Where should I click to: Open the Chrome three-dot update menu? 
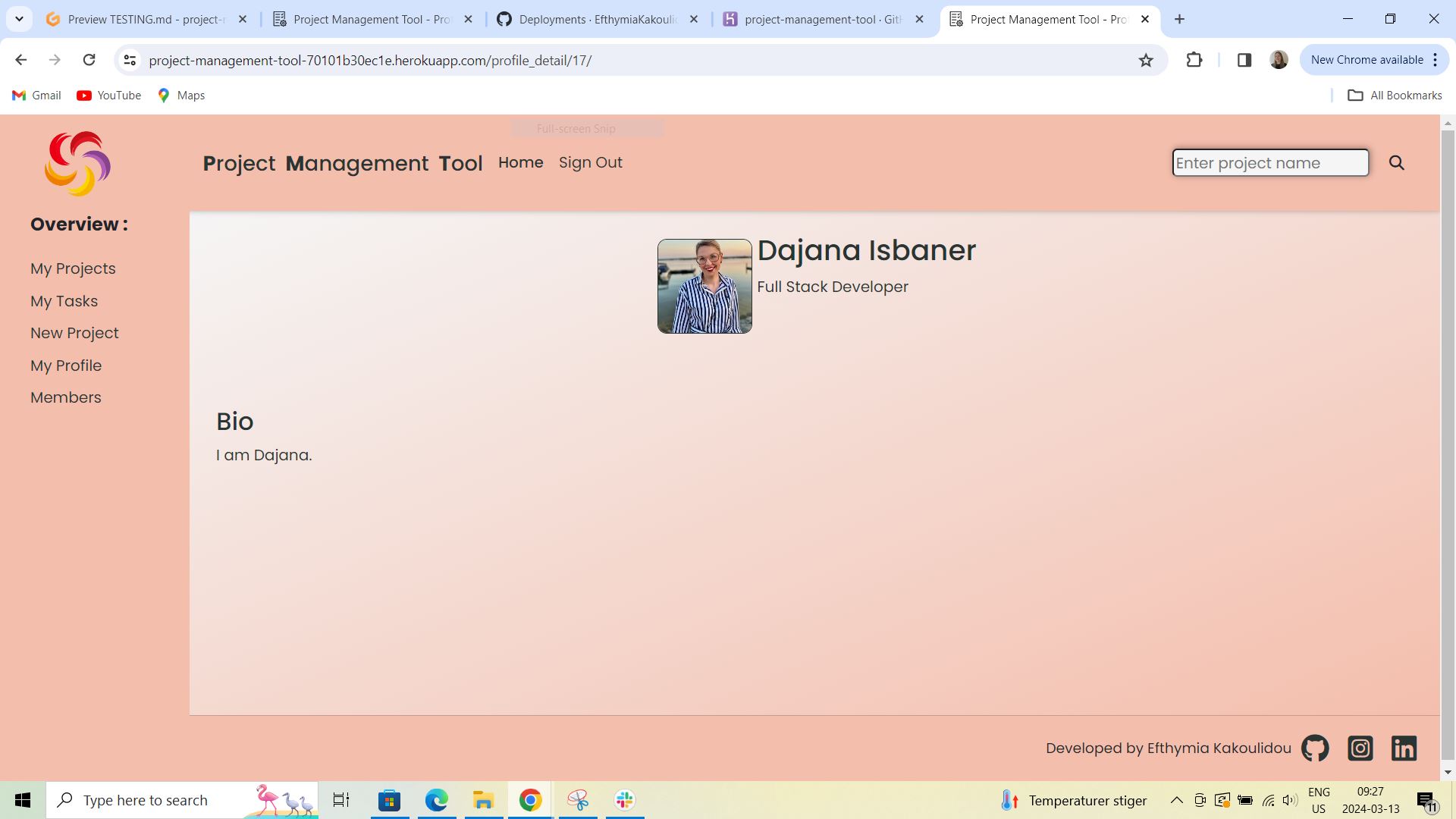1436,59
